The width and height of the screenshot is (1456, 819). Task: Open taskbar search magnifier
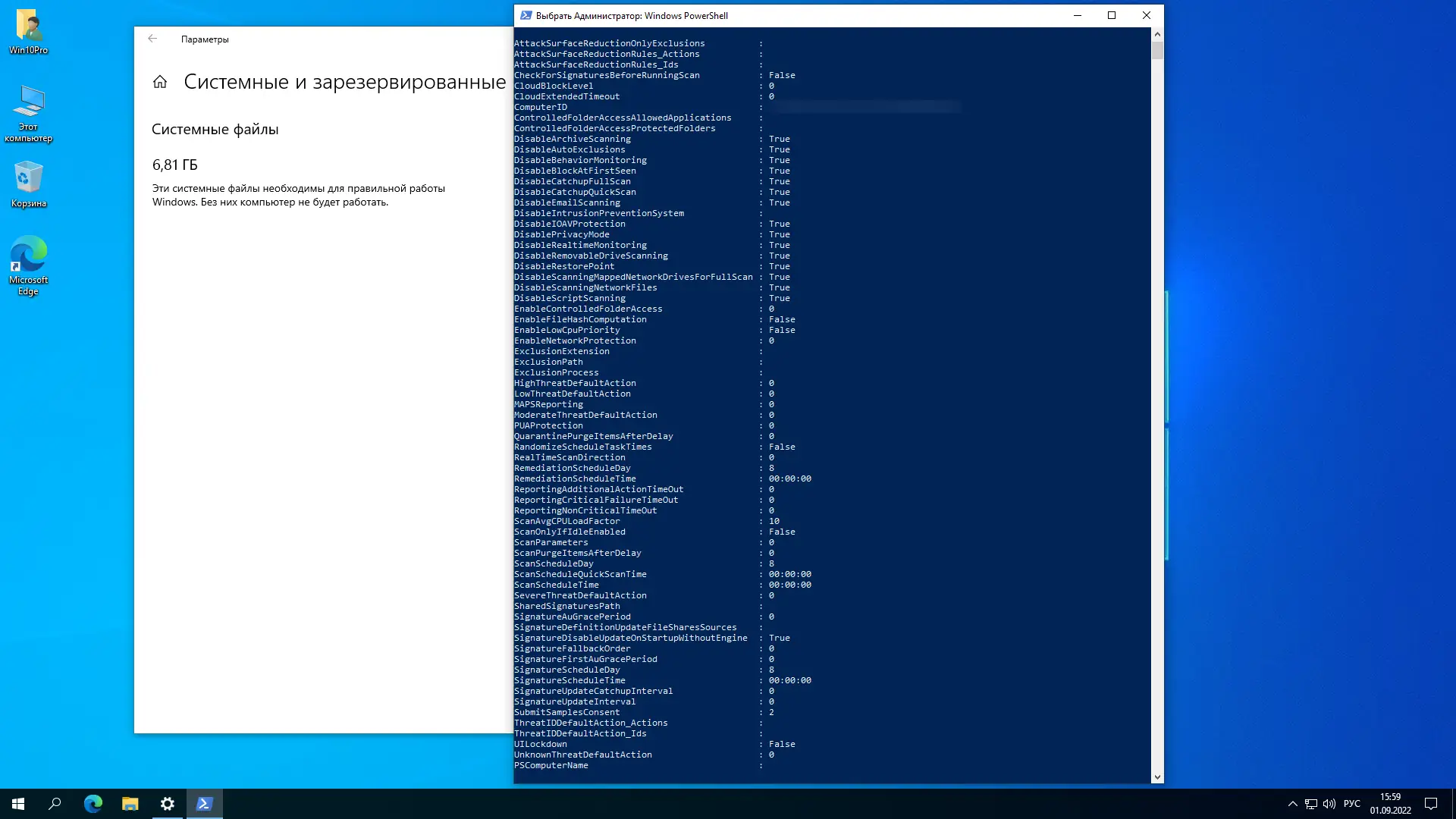pyautogui.click(x=55, y=804)
